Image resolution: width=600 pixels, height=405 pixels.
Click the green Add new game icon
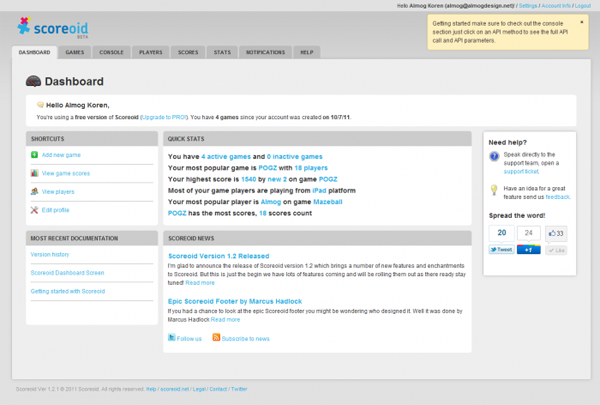click(x=34, y=155)
